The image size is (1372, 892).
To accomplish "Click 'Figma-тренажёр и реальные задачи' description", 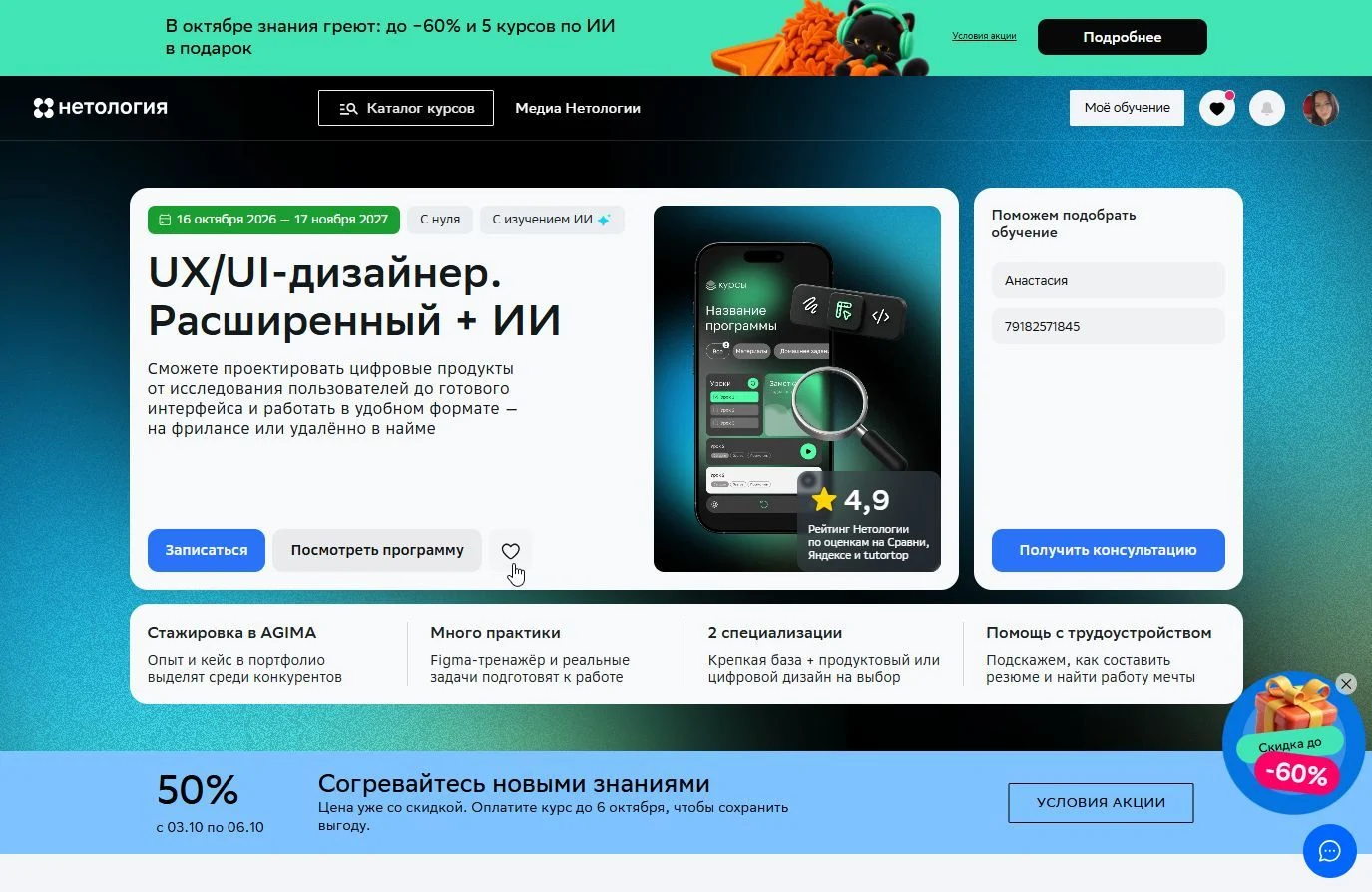I will [x=530, y=669].
